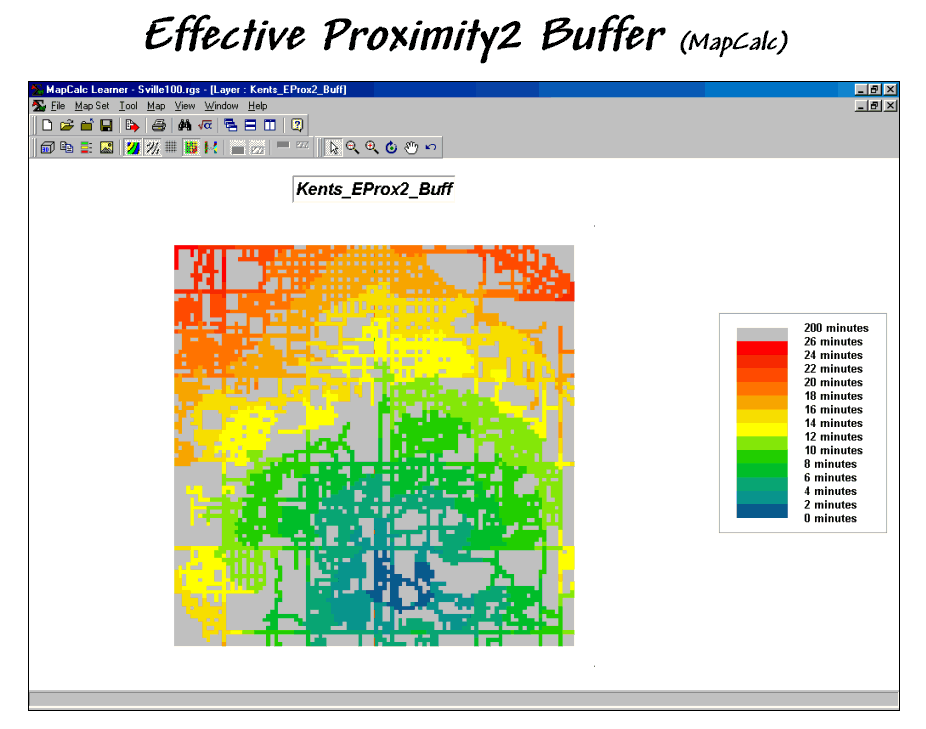Screen dimensions: 926x729
Task: Toggle the contour lines display mode
Action: pos(152,148)
